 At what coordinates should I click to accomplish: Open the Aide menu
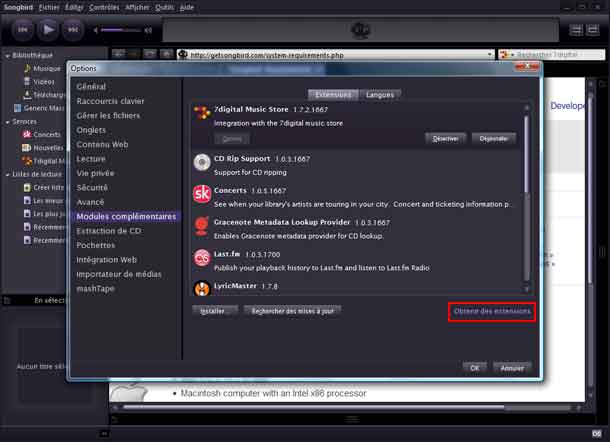tap(187, 7)
